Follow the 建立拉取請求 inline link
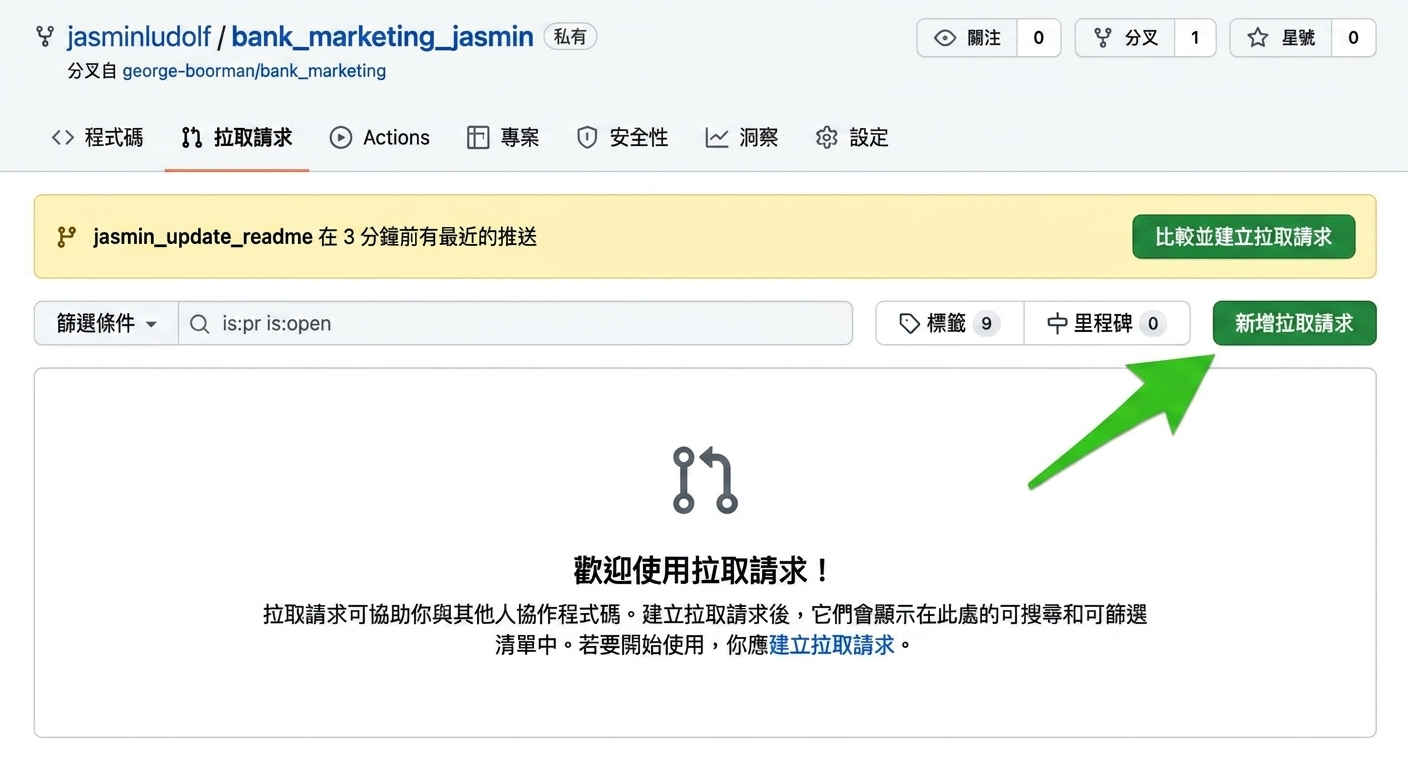Viewport: 1408px width, 768px height. pyautogui.click(x=832, y=645)
